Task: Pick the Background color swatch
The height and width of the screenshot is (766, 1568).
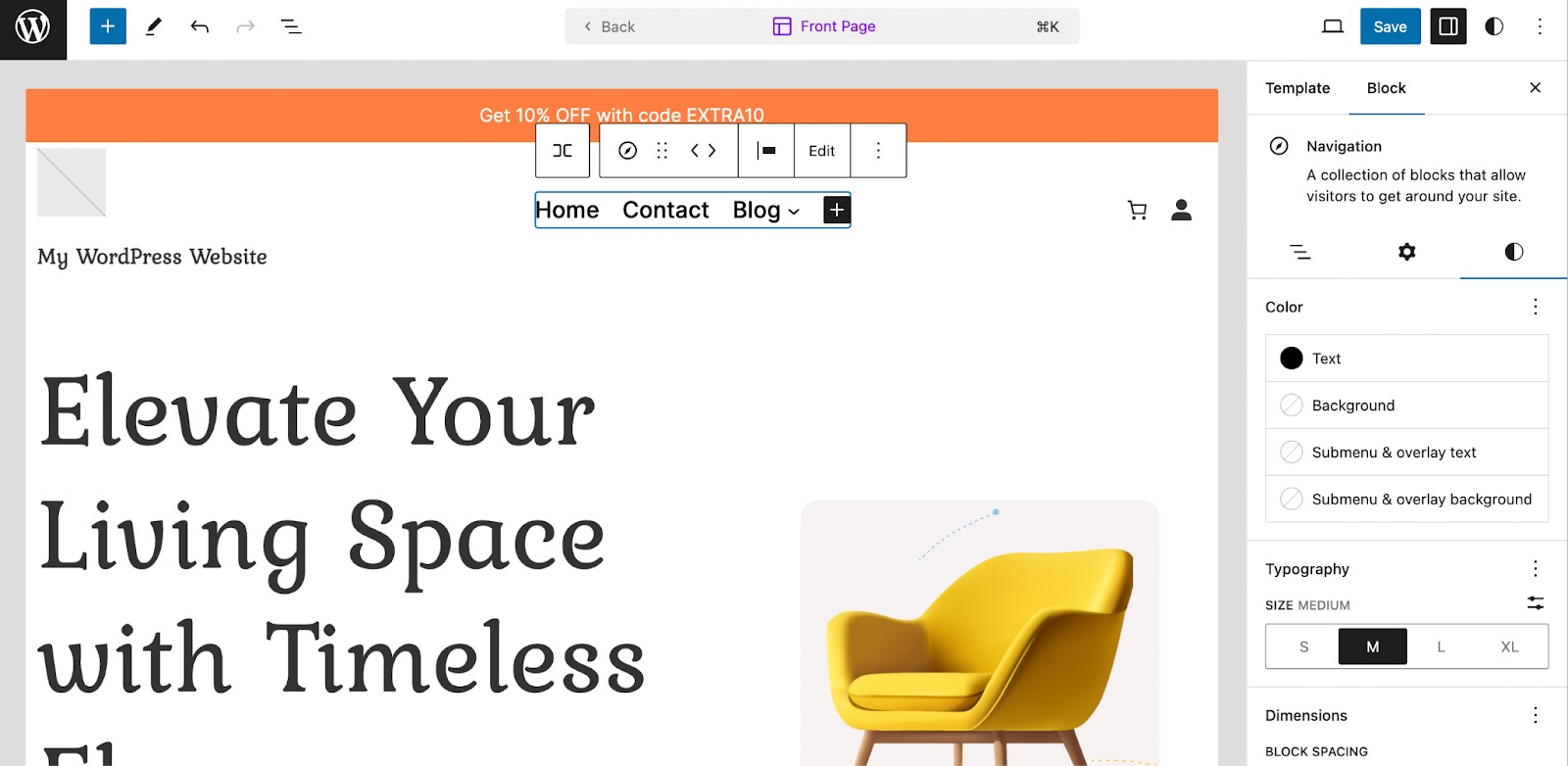Action: [x=1407, y=406]
